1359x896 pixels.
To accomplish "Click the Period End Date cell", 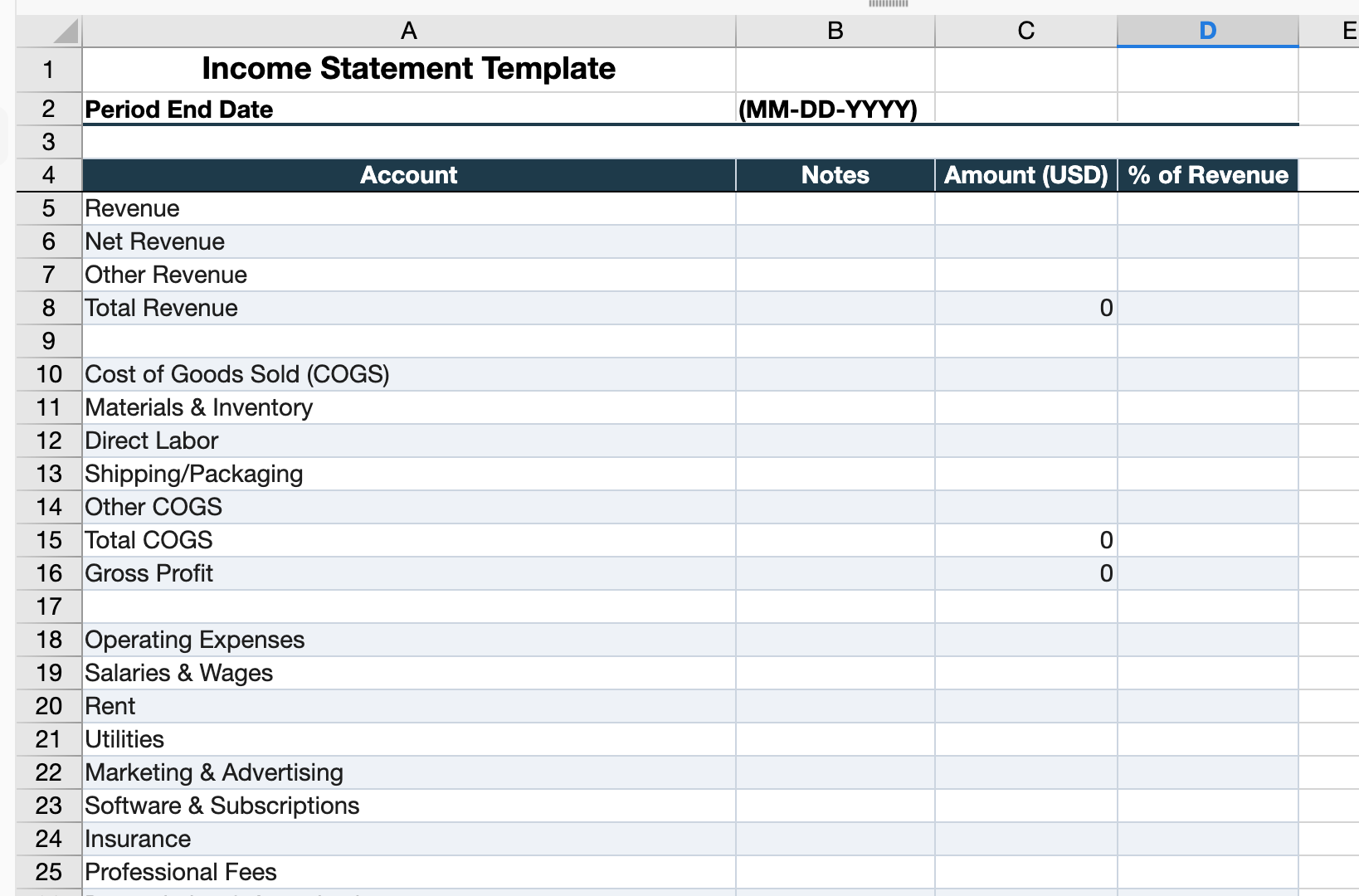I will click(x=408, y=110).
